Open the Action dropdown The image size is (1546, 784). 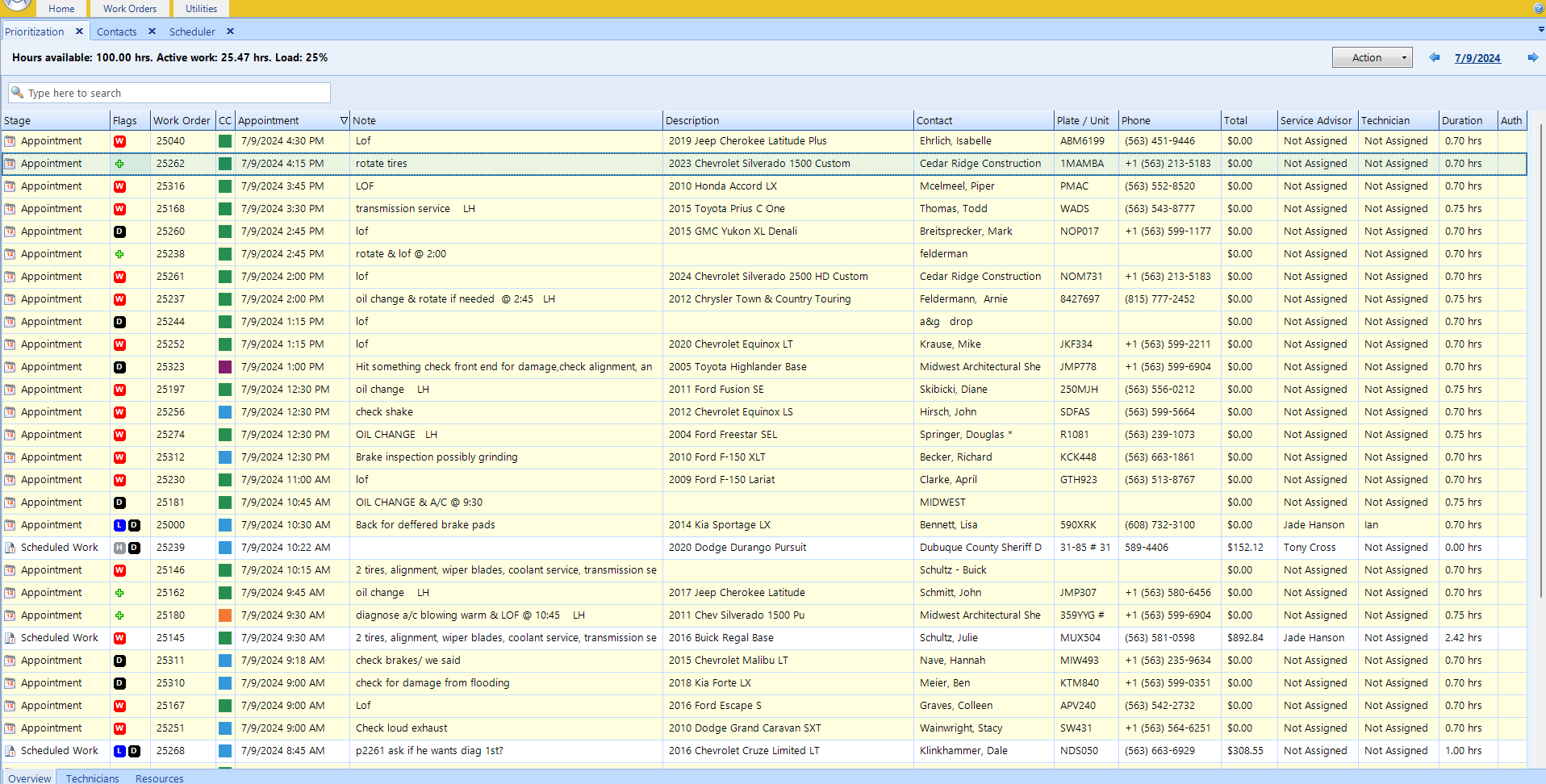pyautogui.click(x=1372, y=57)
